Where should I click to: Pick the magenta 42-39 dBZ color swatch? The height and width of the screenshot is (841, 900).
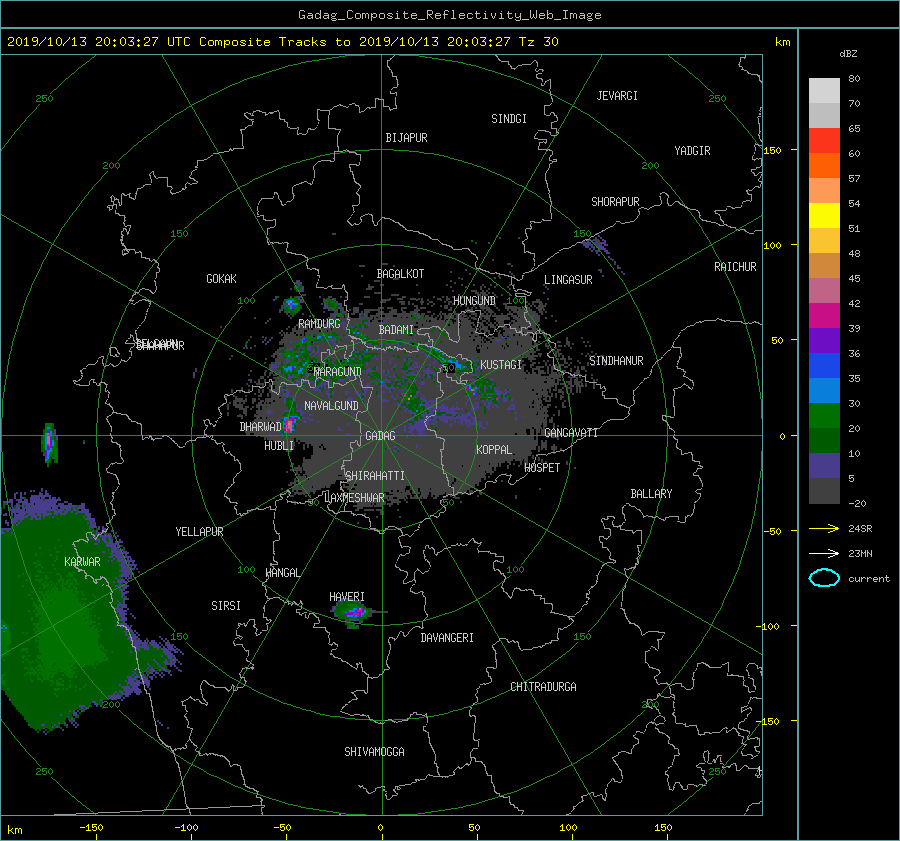click(824, 315)
